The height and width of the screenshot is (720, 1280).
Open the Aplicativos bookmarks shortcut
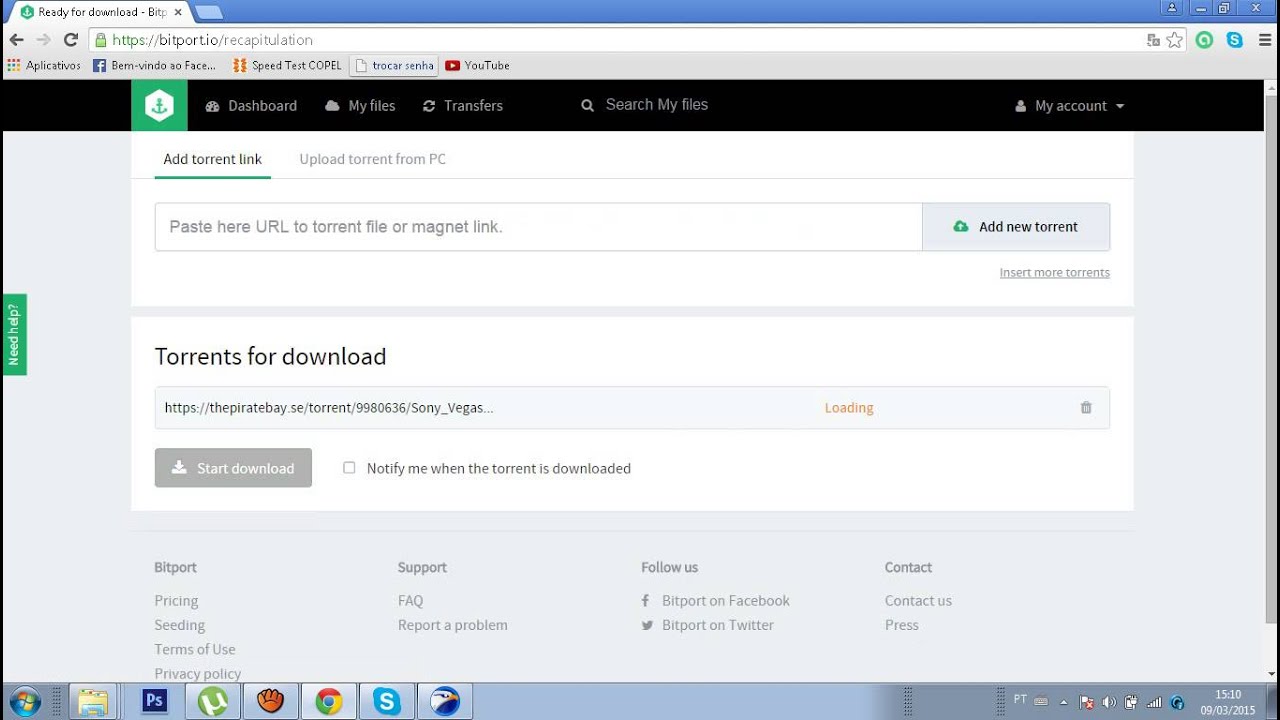pos(44,65)
